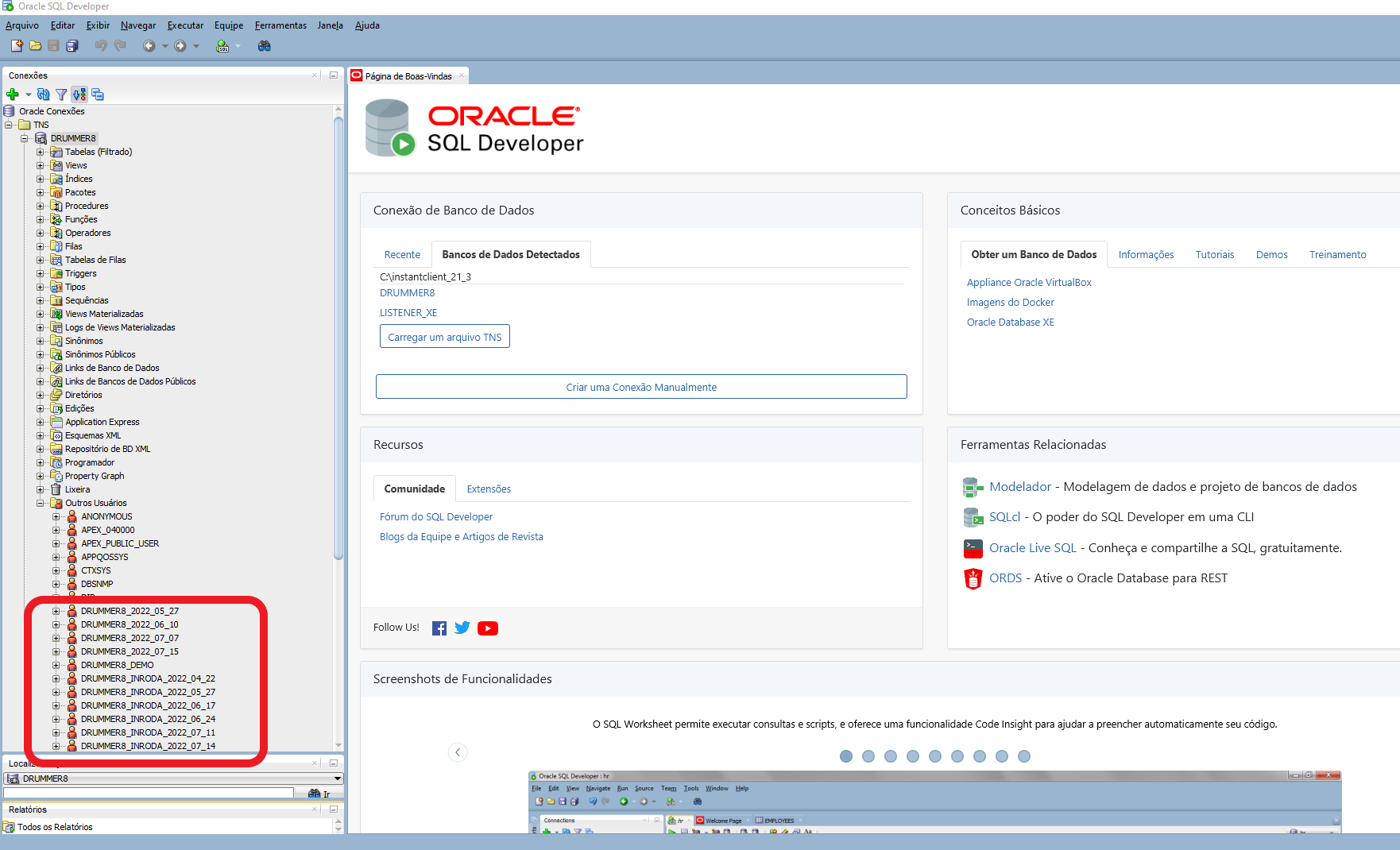
Task: Minimize the Conexões panel
Action: coord(334,75)
